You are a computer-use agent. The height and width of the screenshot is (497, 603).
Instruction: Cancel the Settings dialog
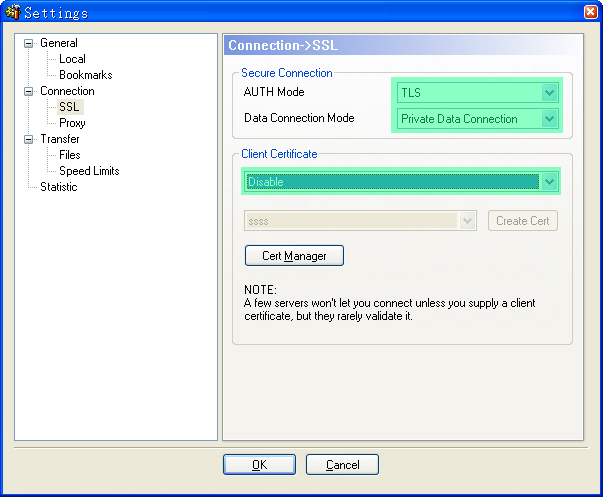(342, 465)
